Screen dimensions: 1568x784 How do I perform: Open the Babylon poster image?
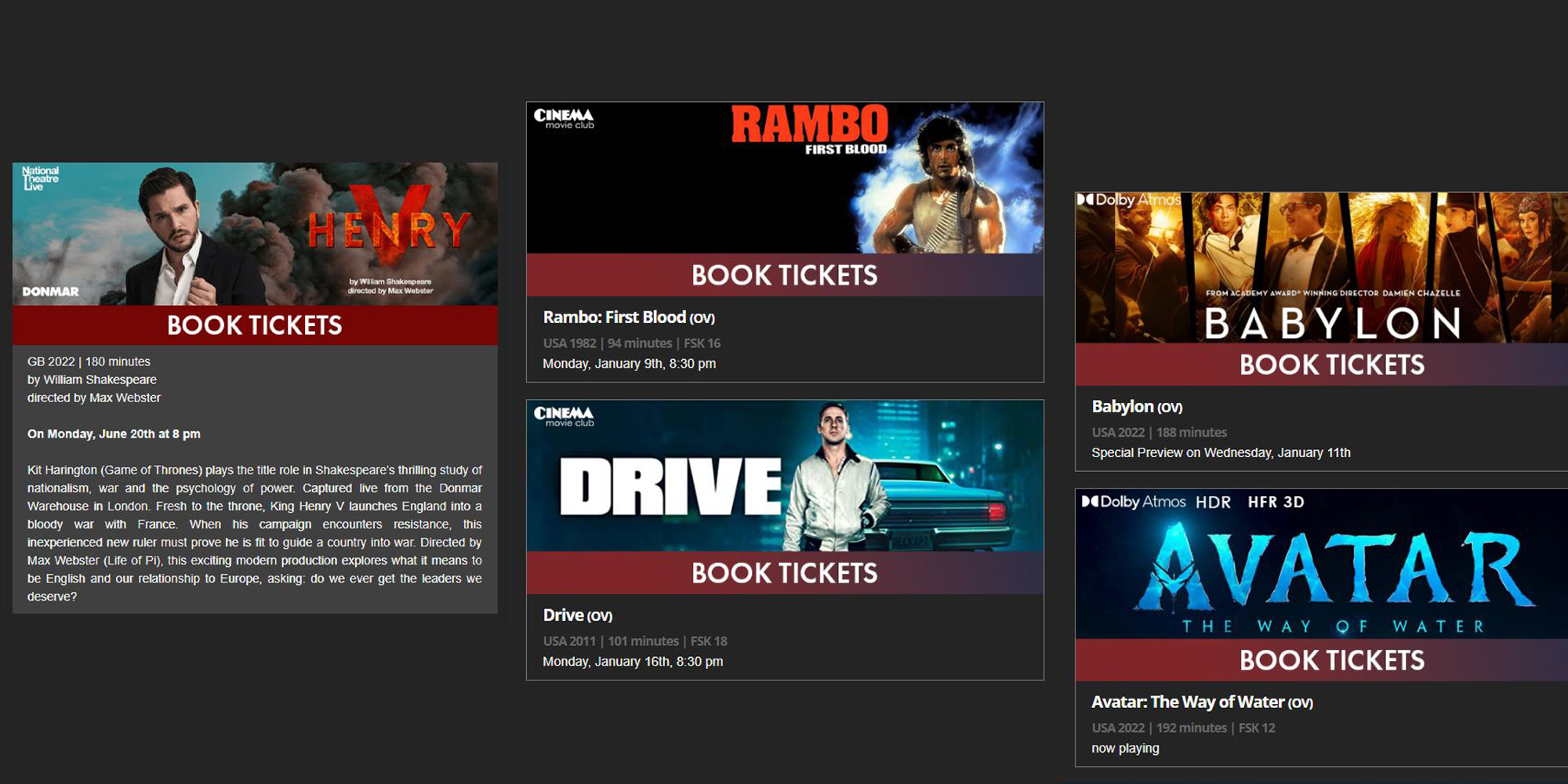1322,267
